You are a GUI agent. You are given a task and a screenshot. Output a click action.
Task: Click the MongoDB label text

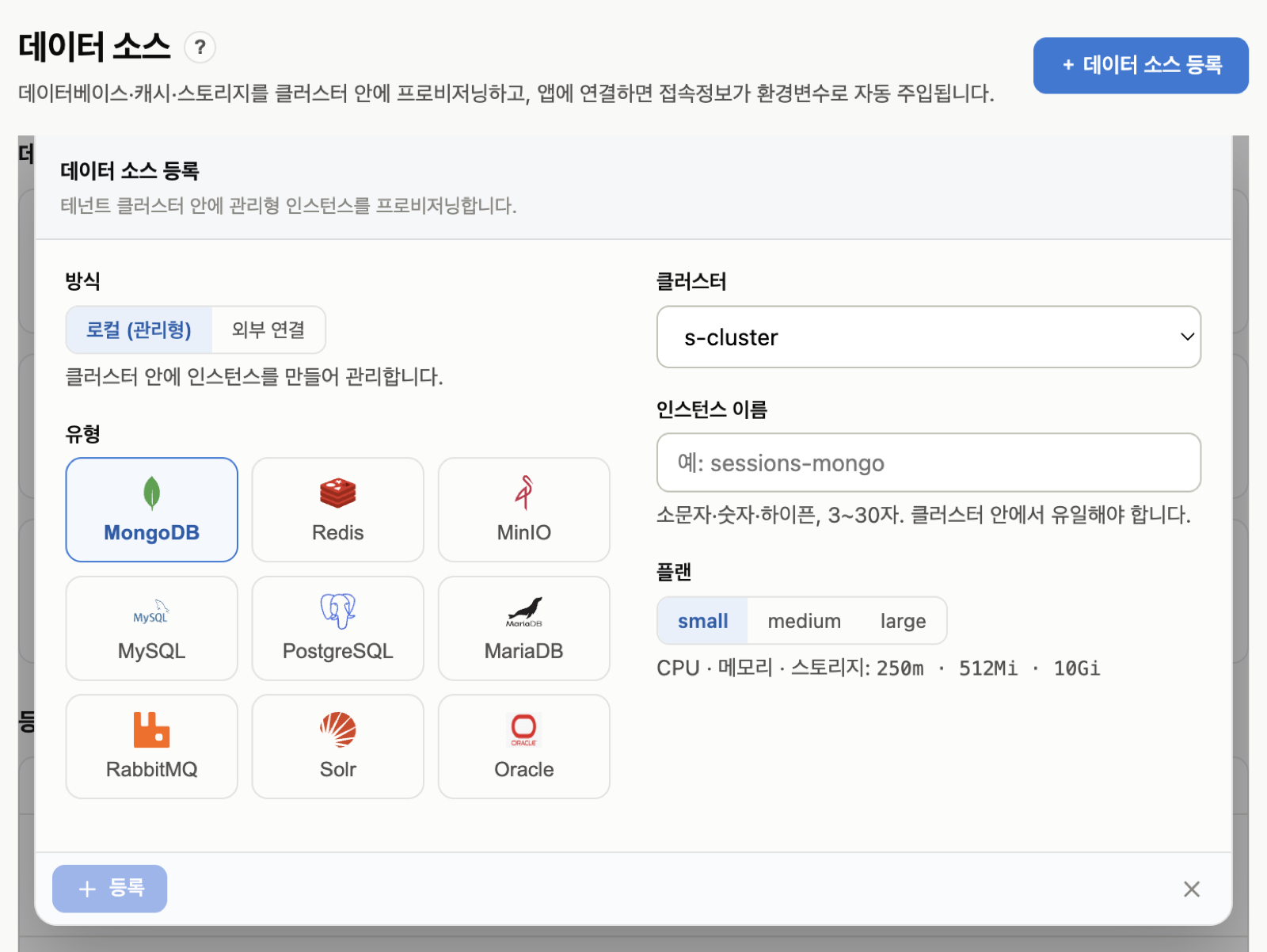151,533
